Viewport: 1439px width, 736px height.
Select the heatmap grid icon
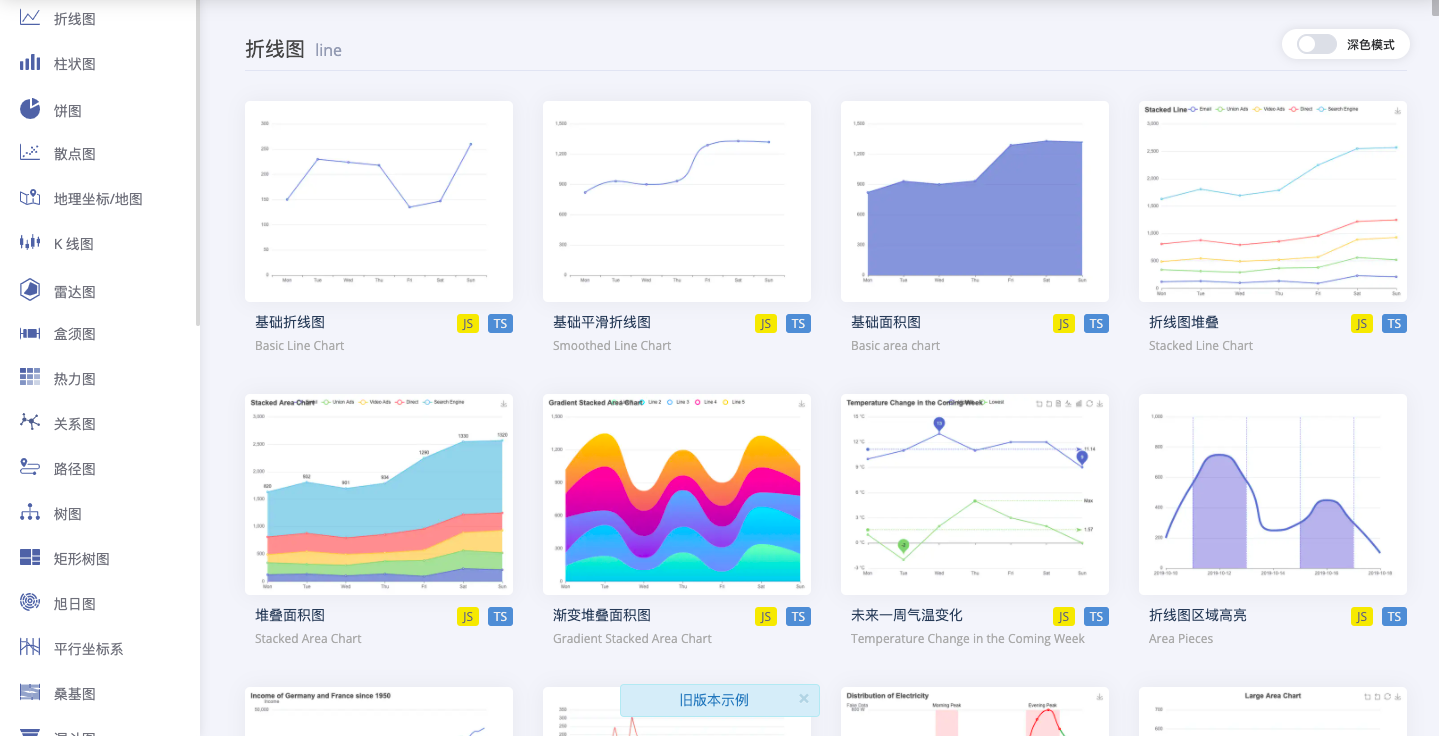coord(30,378)
